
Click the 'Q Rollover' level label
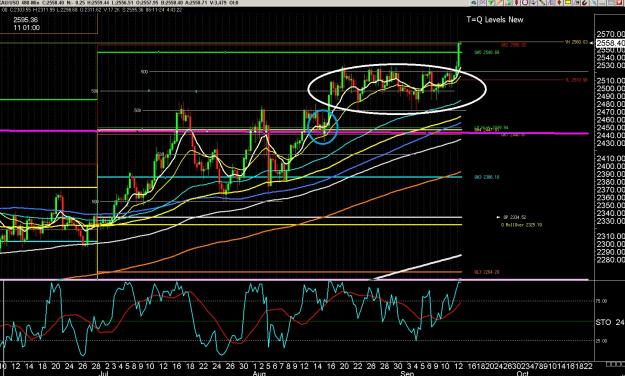coord(521,225)
